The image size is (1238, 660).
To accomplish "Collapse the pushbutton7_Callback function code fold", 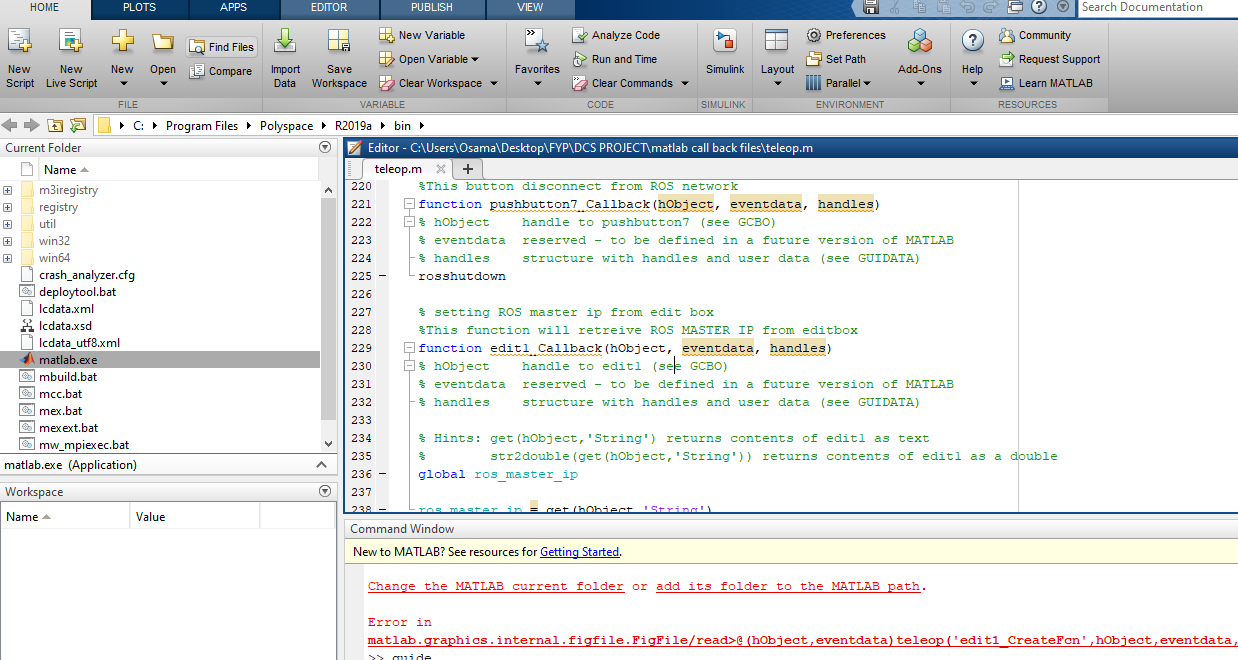I will [409, 204].
